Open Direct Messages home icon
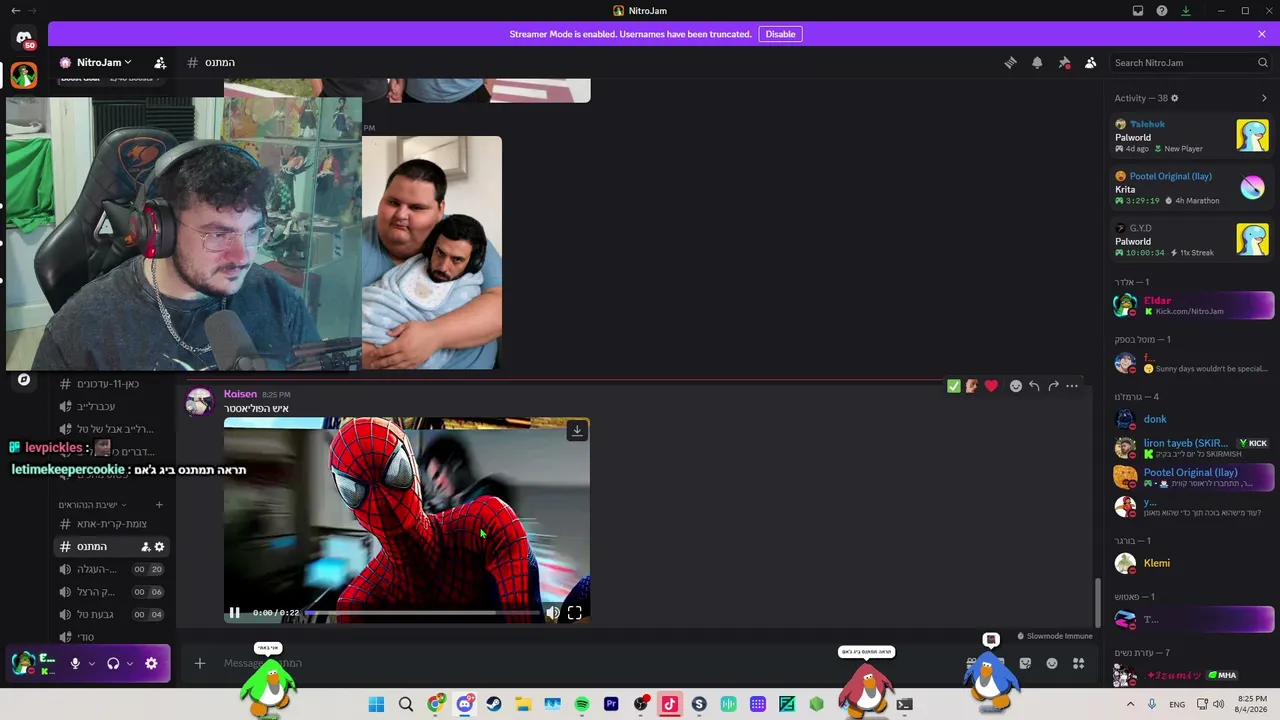This screenshot has height=720, width=1280. click(x=24, y=39)
